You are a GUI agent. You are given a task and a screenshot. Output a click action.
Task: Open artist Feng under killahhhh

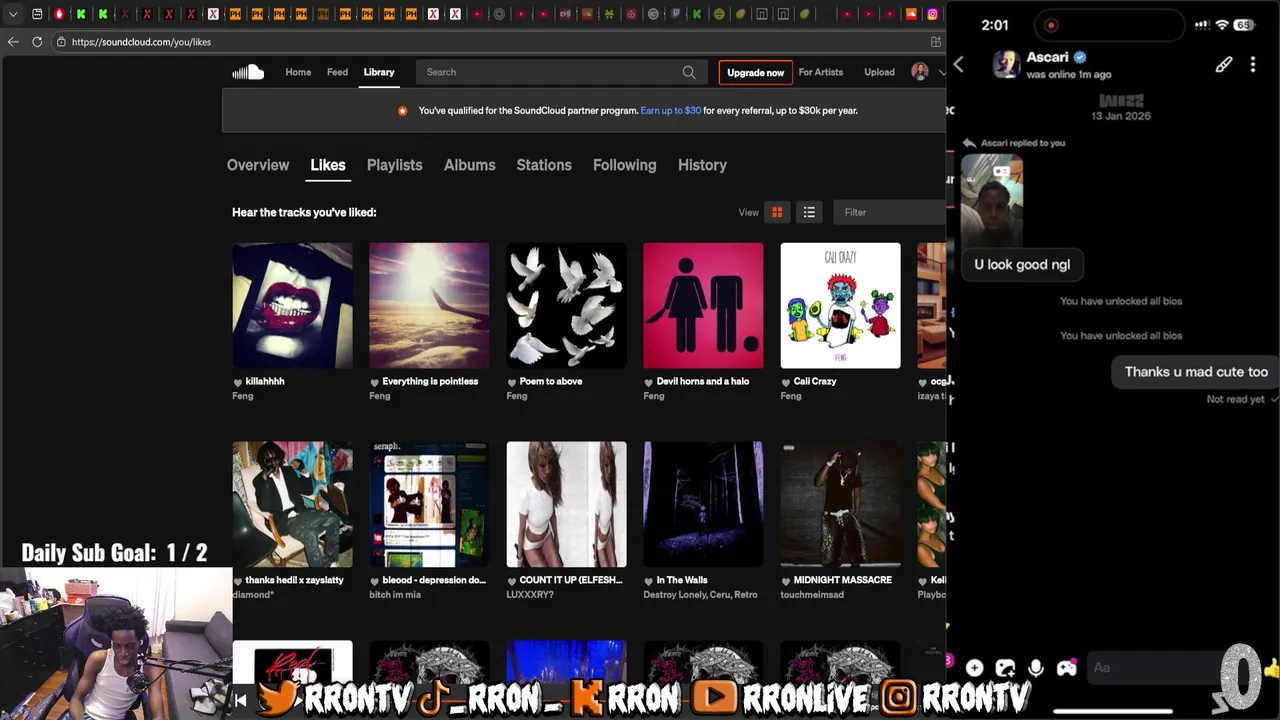coord(243,396)
